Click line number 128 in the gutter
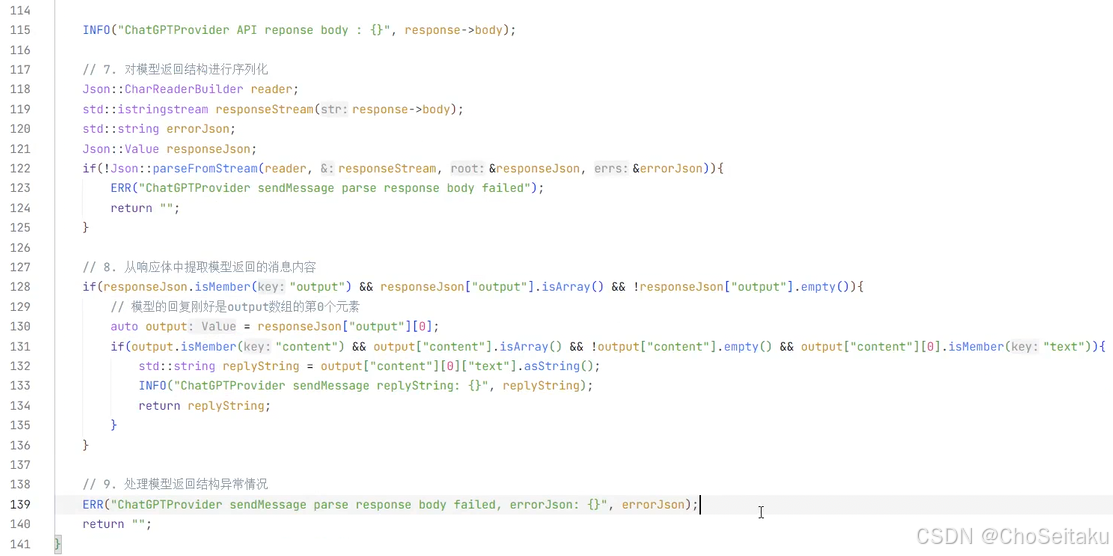Screen dimensions: 1113x556 tap(19, 287)
